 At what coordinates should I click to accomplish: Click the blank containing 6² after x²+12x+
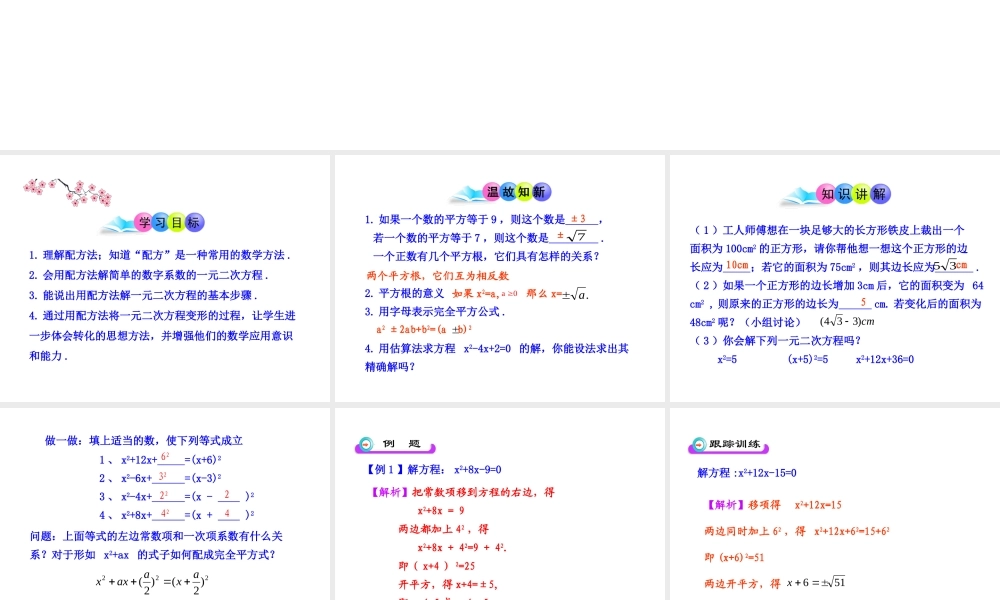click(166, 457)
